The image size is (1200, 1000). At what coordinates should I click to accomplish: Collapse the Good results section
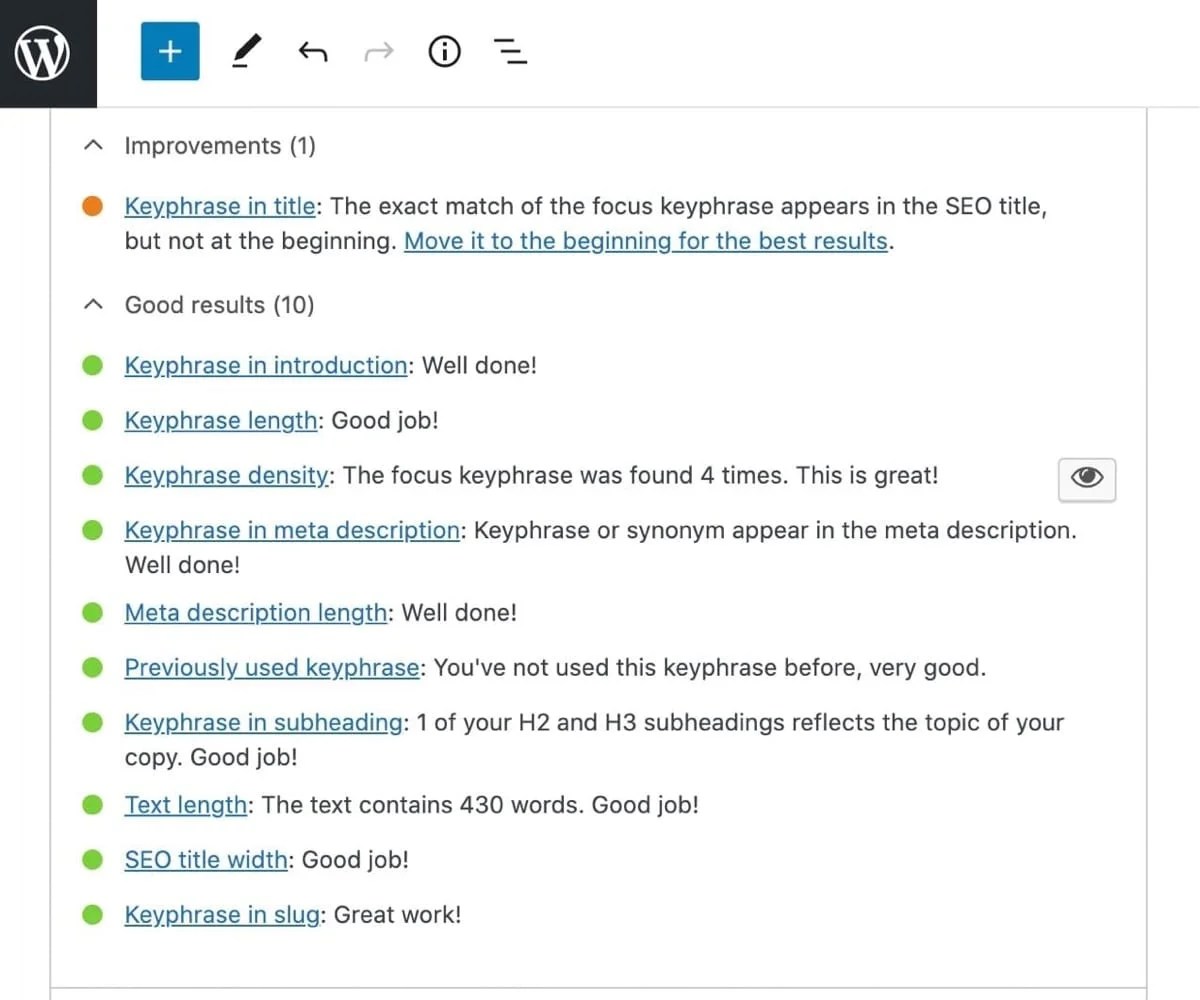[93, 304]
